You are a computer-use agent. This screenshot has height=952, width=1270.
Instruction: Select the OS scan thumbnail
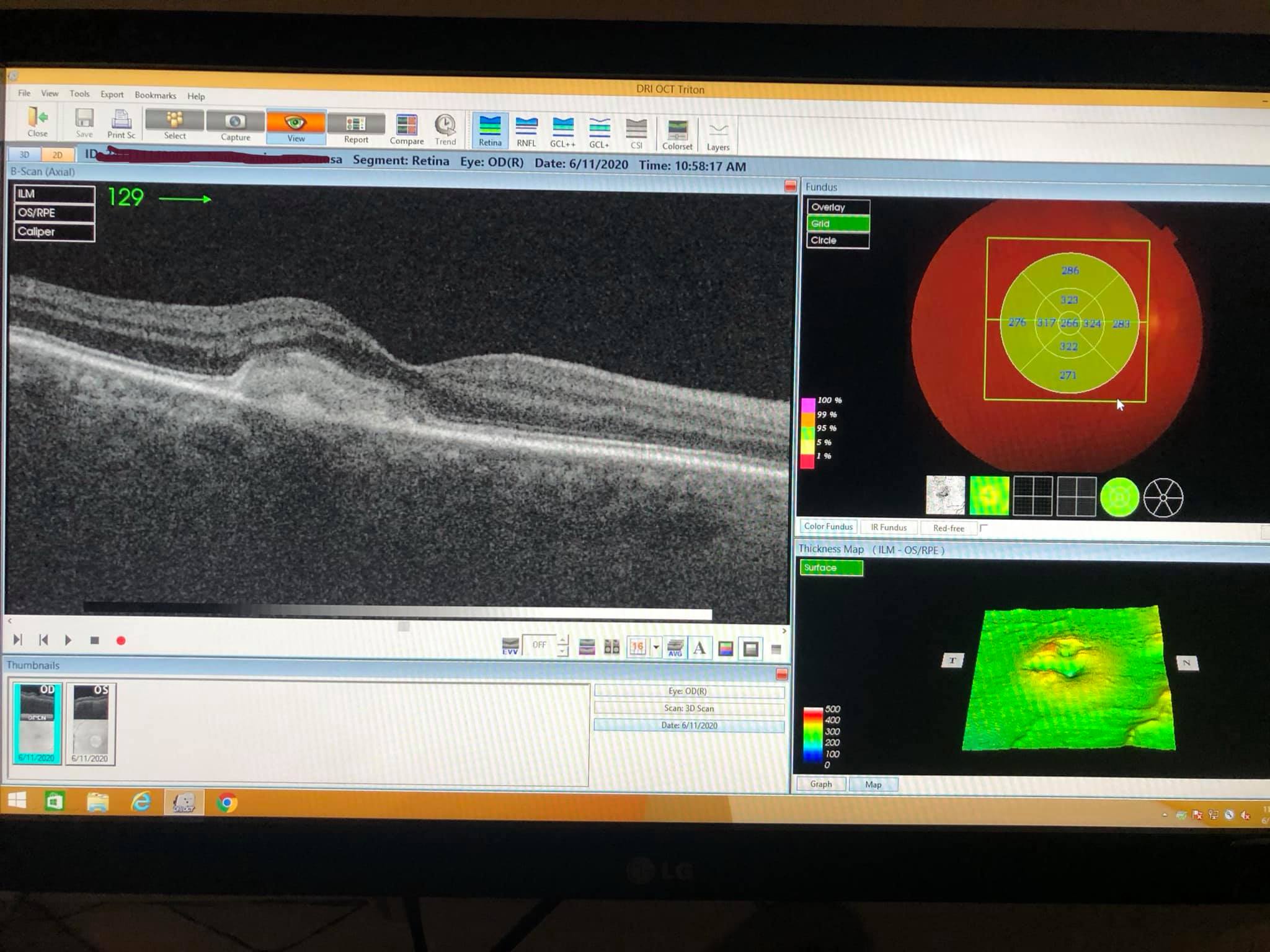91,723
